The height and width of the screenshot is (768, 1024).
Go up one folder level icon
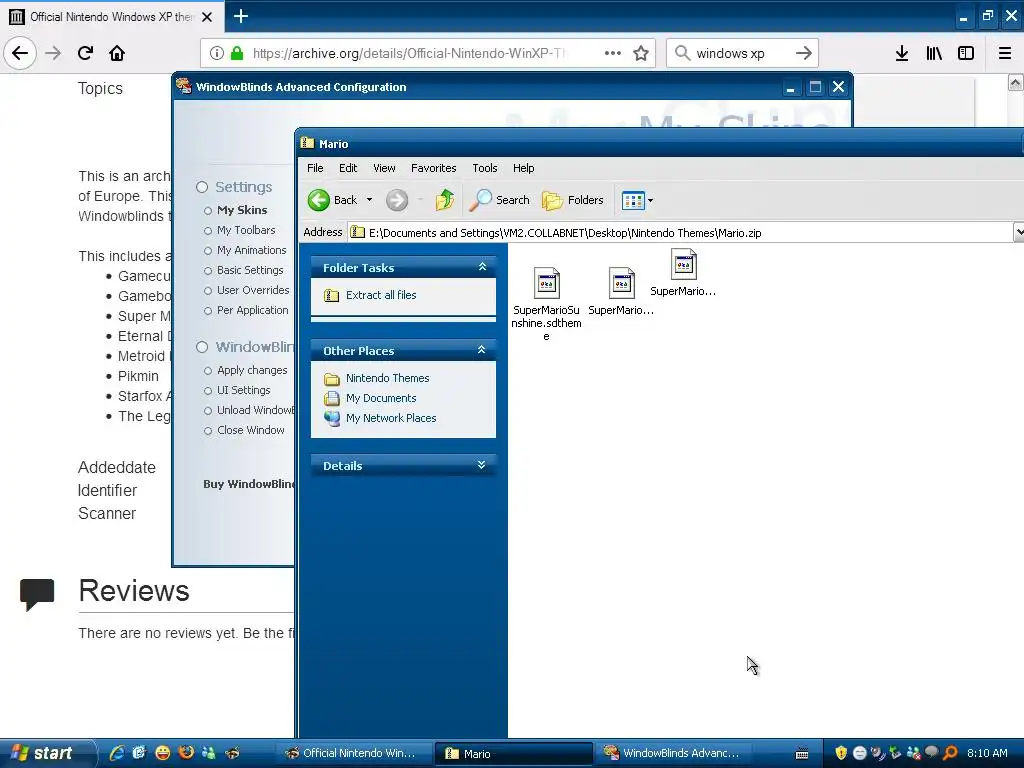(445, 200)
